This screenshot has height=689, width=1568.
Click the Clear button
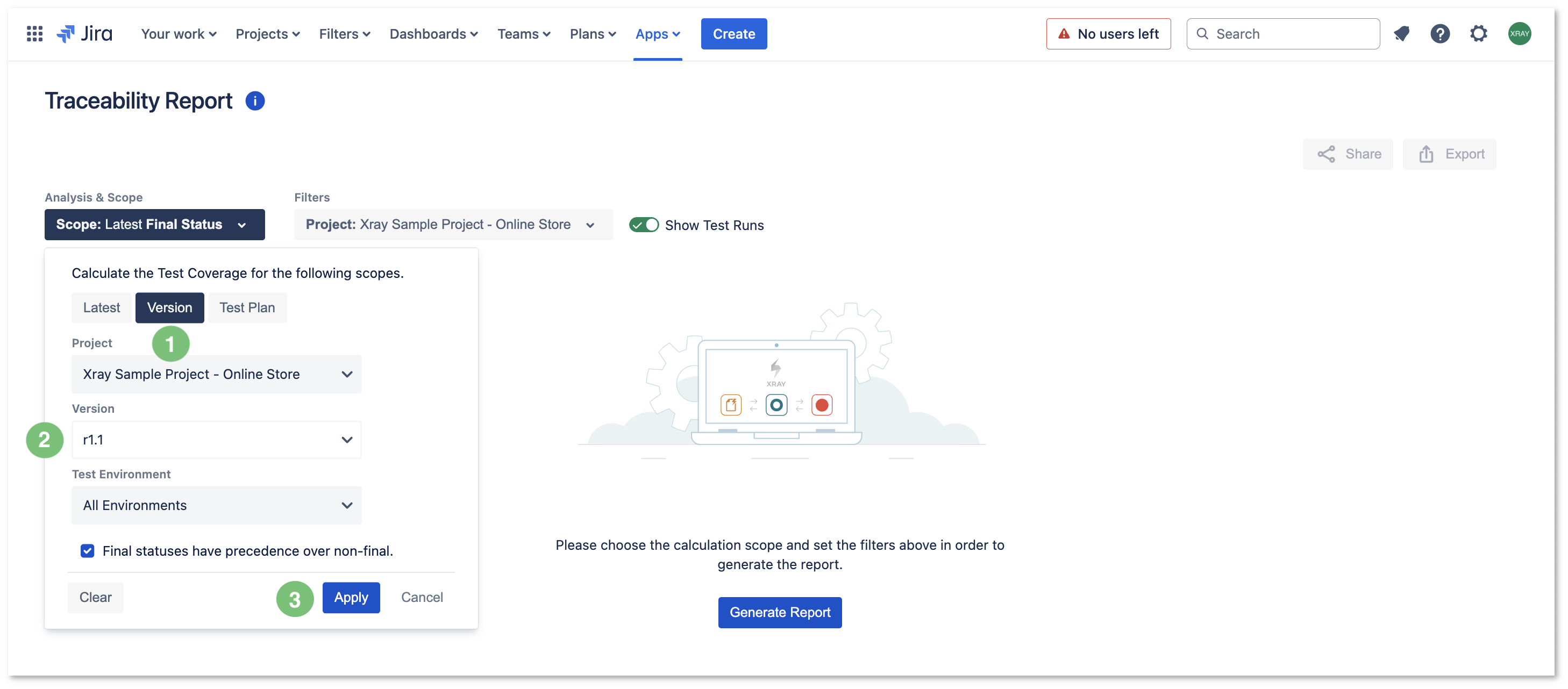pos(96,598)
